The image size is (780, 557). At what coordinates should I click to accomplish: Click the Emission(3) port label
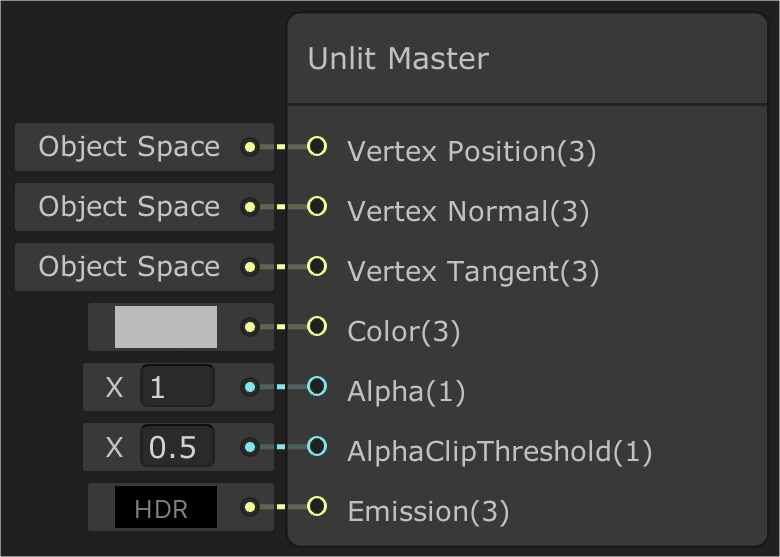tap(428, 512)
